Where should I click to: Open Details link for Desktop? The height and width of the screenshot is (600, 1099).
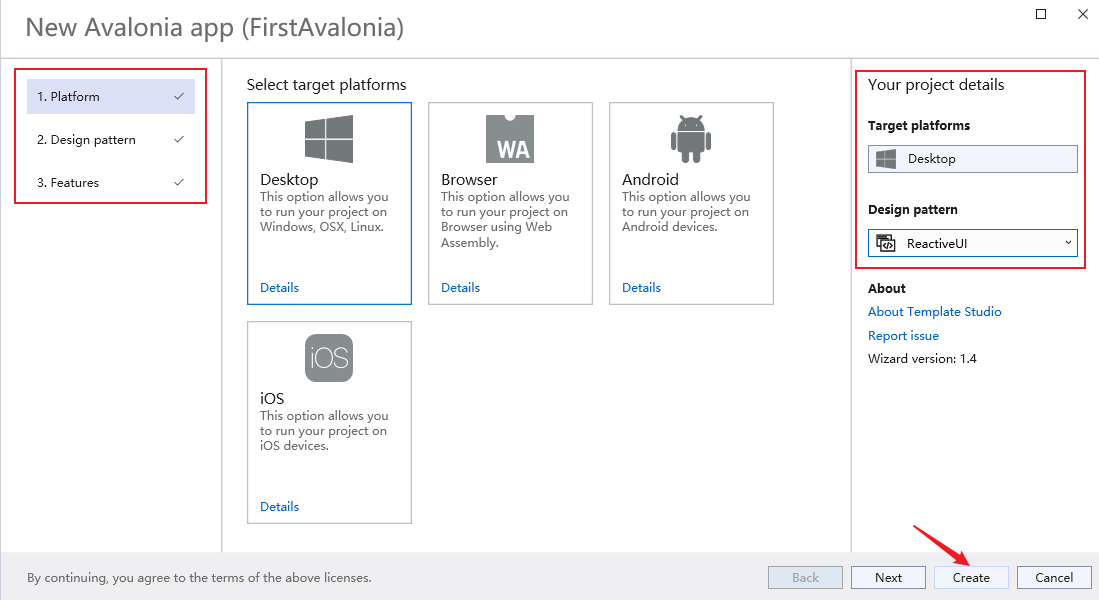[279, 287]
